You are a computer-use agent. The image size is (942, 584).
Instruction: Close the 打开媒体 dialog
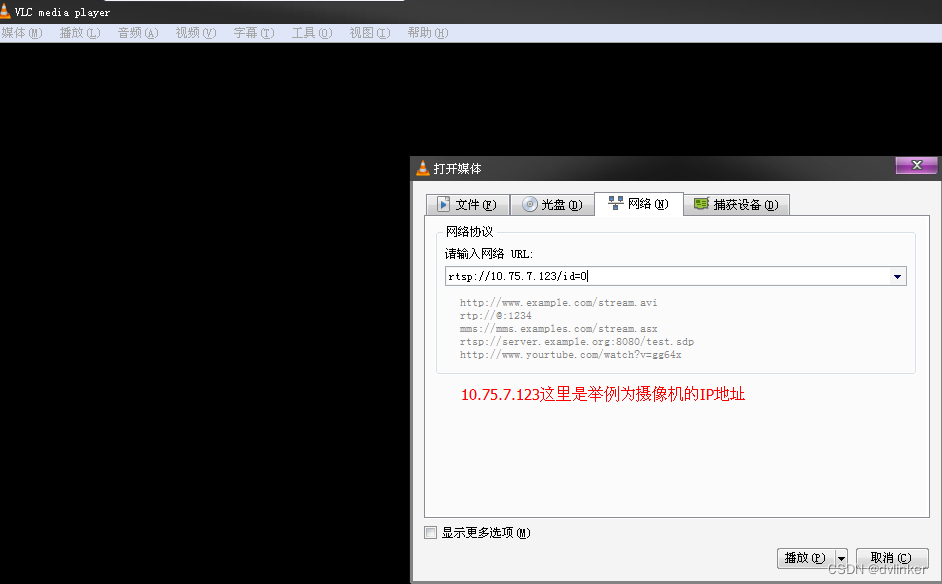pyautogui.click(x=916, y=165)
